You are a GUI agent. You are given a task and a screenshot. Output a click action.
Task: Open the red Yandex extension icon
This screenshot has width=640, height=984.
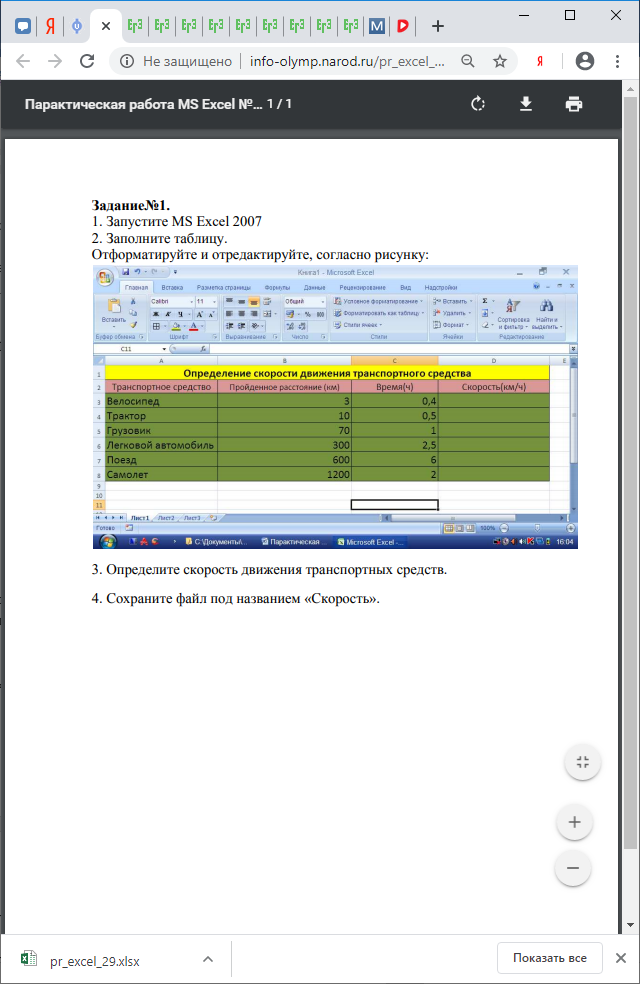point(540,61)
